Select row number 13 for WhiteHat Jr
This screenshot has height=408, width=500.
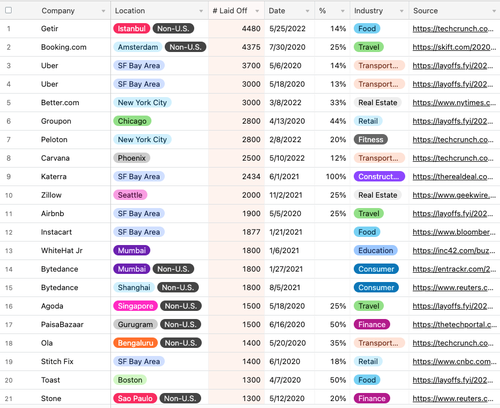[x=9, y=251]
